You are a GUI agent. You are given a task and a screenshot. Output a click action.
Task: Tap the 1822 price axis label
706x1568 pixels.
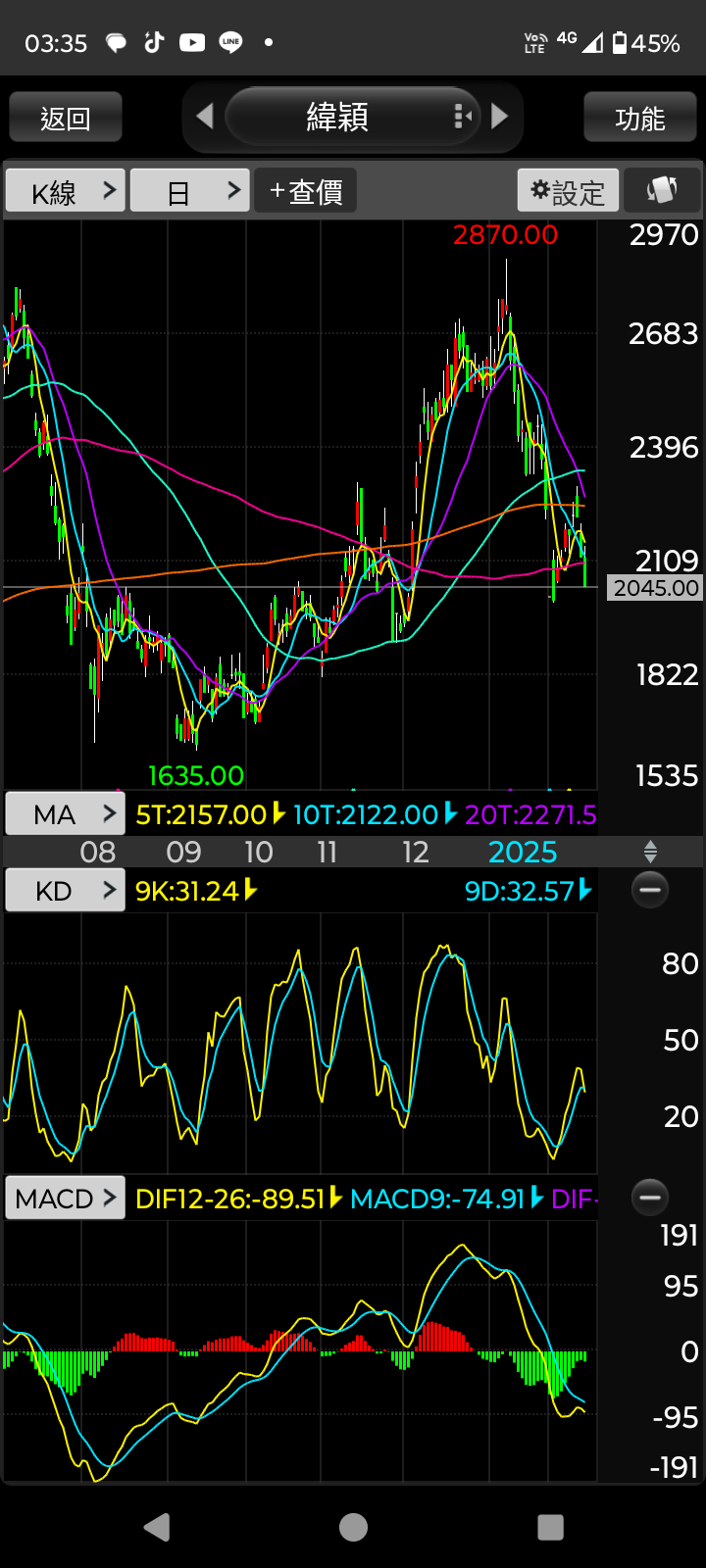667,675
